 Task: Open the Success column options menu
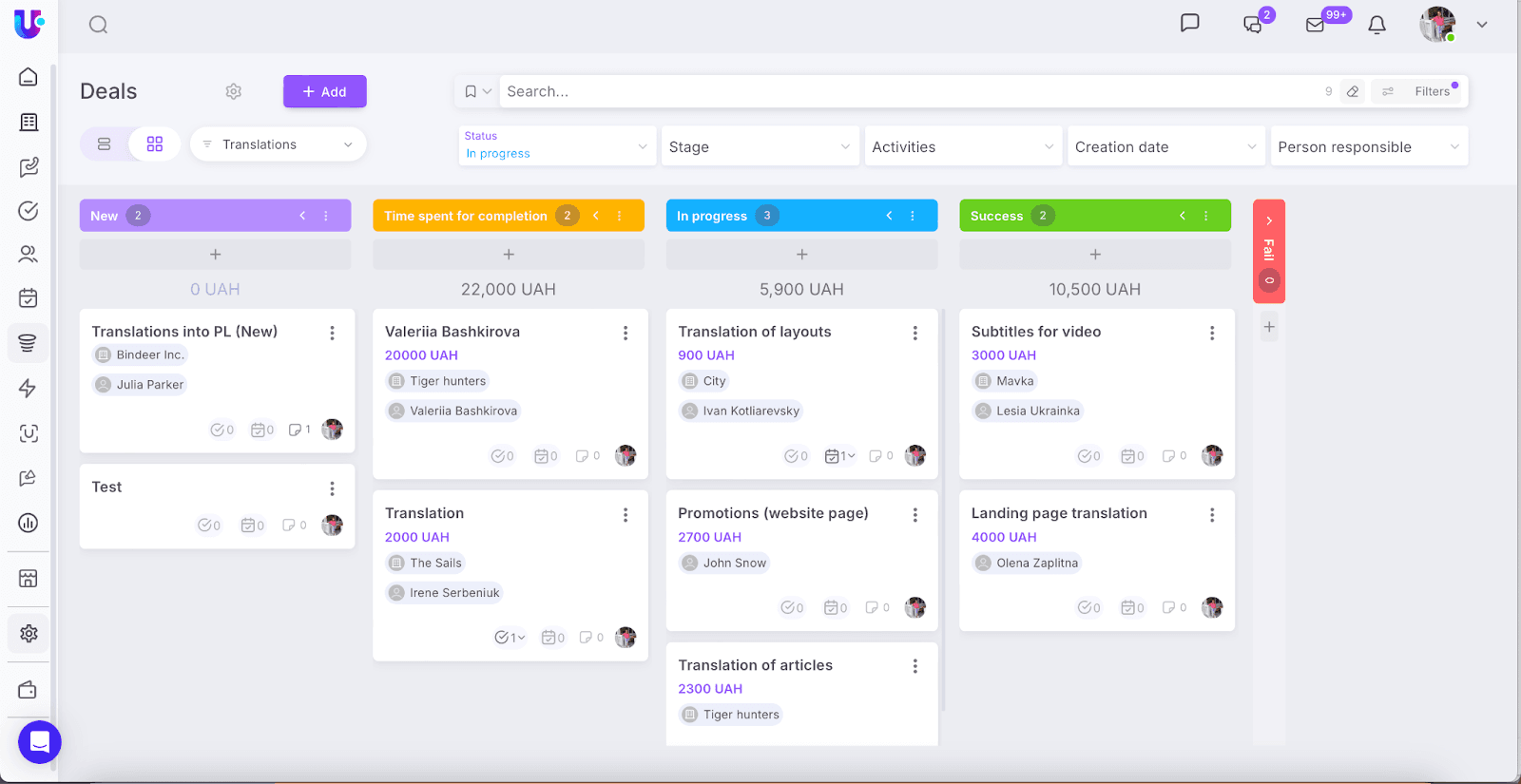click(x=1206, y=216)
